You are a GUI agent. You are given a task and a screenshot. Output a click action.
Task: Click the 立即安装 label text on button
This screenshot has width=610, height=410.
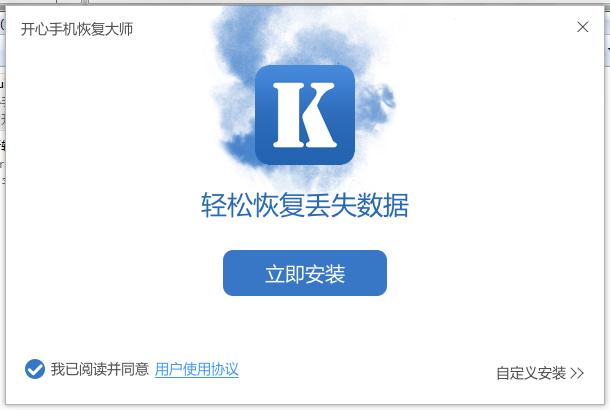tap(305, 274)
